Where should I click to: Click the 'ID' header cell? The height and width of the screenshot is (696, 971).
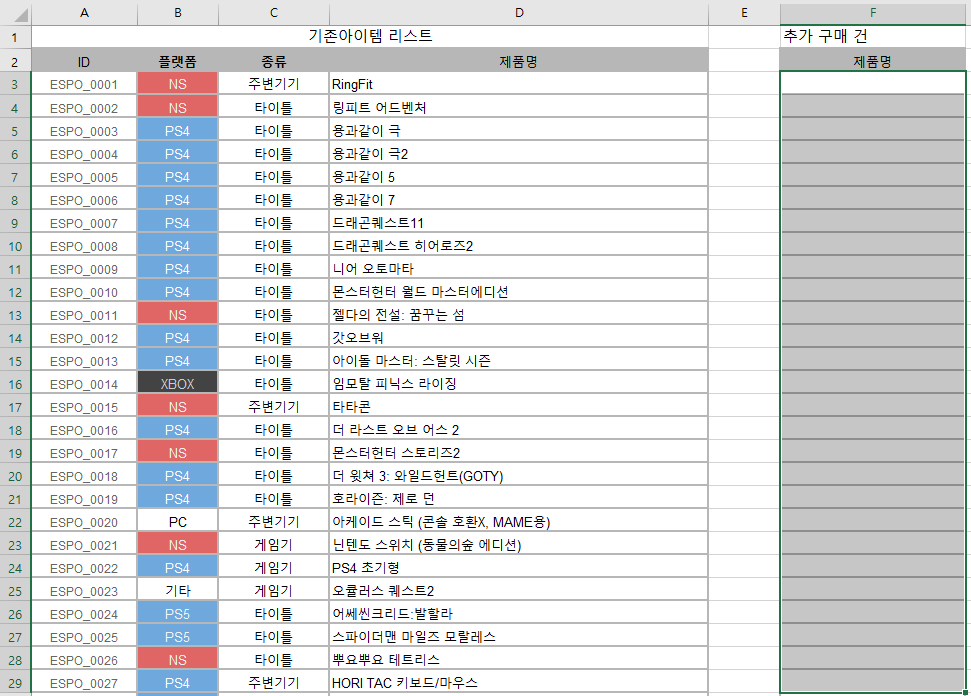click(x=84, y=61)
